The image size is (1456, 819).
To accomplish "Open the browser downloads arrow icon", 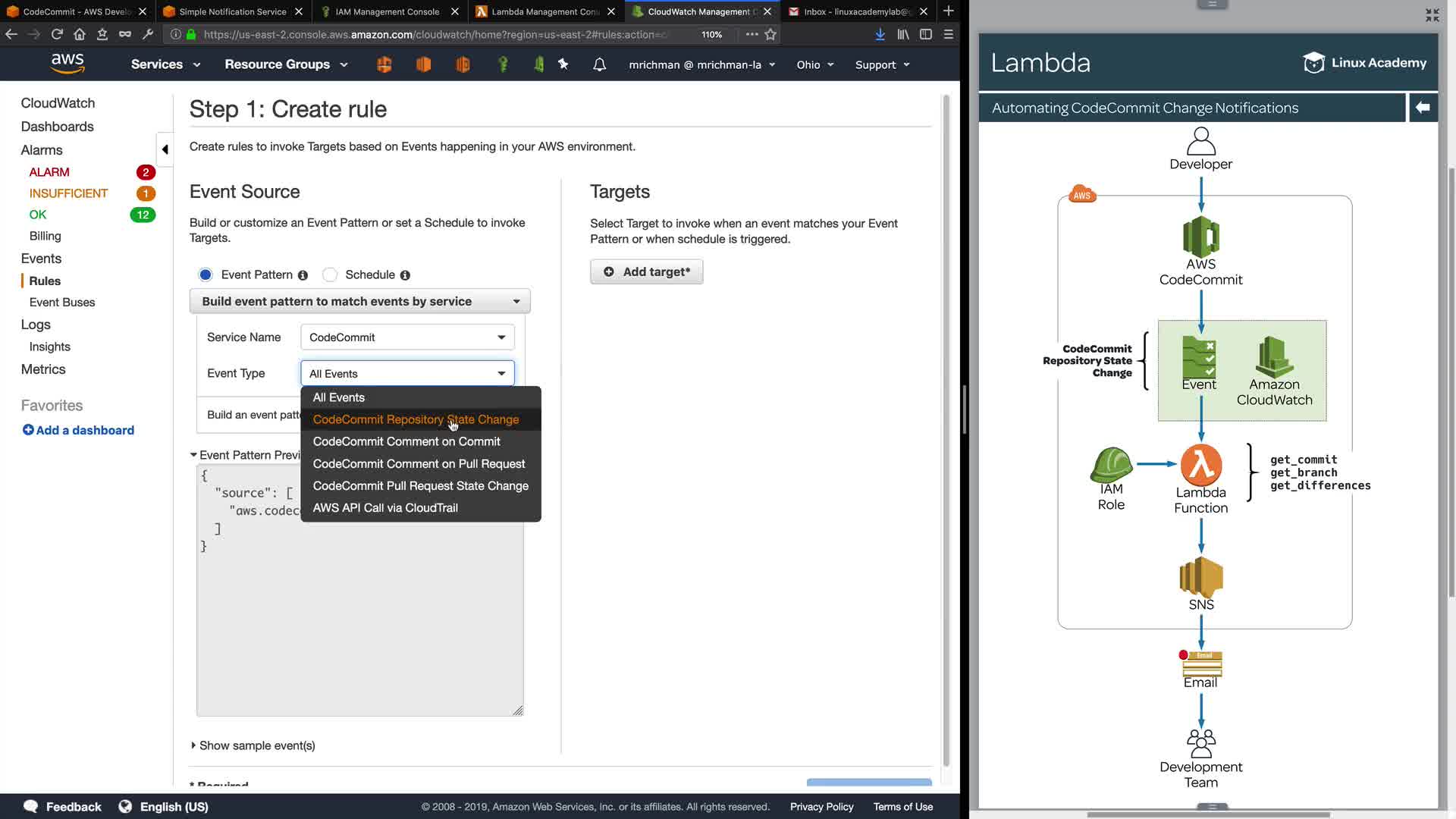I will pyautogui.click(x=880, y=34).
